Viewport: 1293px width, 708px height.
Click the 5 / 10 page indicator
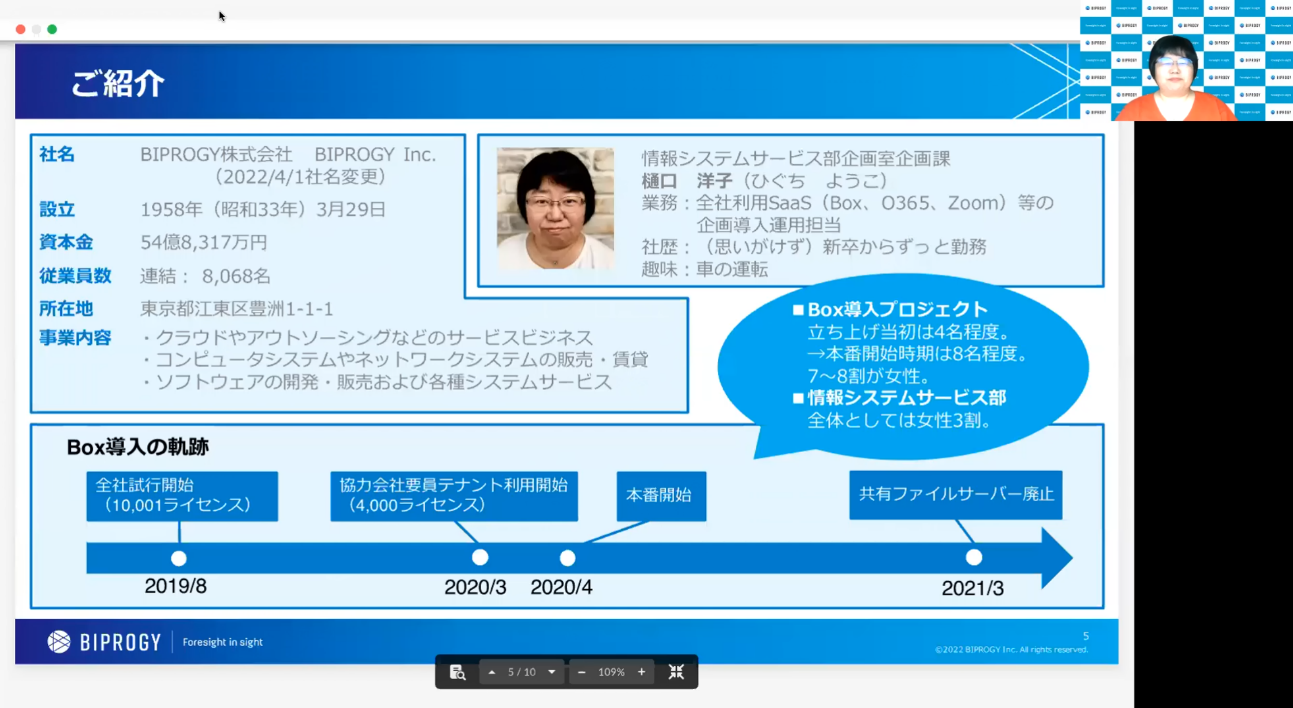pyautogui.click(x=522, y=672)
